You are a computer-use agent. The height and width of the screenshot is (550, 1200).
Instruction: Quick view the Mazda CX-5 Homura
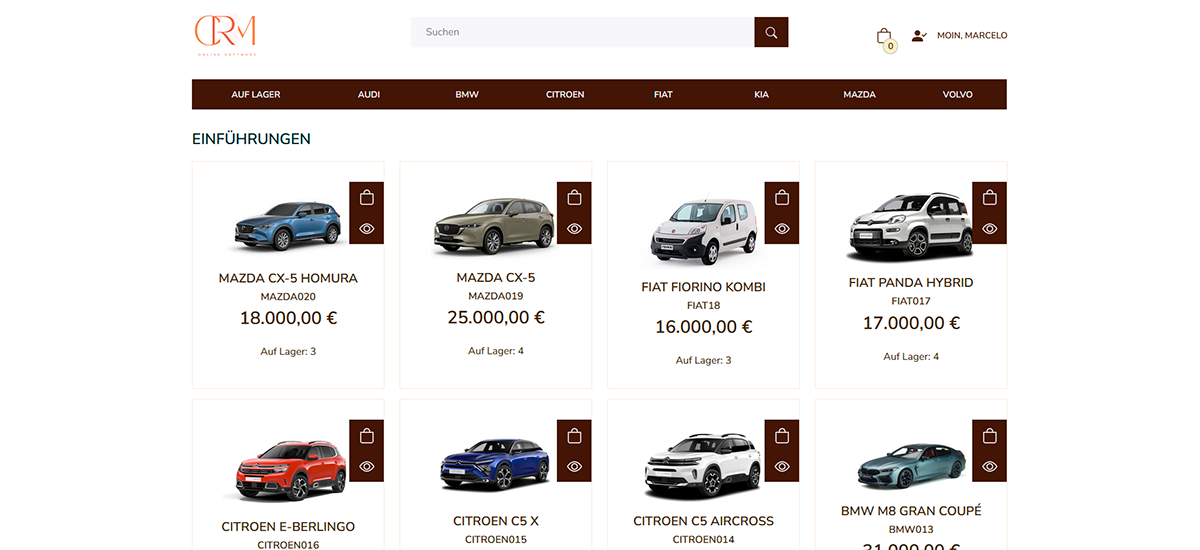click(367, 229)
